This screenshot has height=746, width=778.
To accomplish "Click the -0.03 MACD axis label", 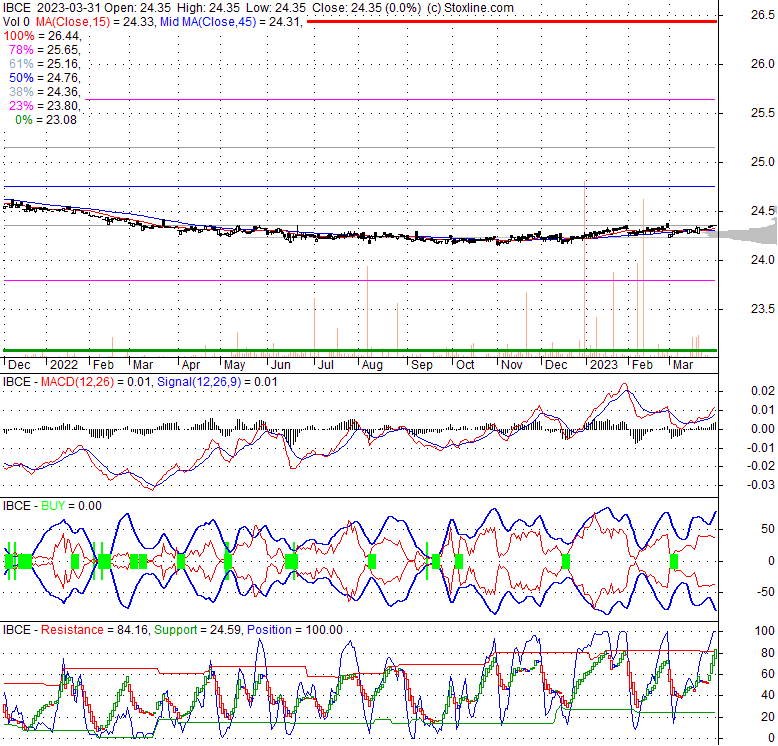I will click(761, 485).
